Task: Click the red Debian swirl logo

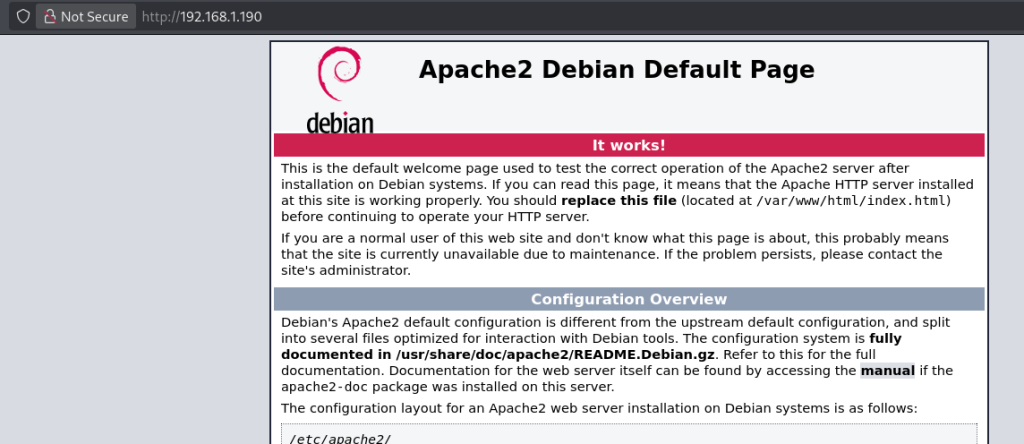Action: coord(338,77)
